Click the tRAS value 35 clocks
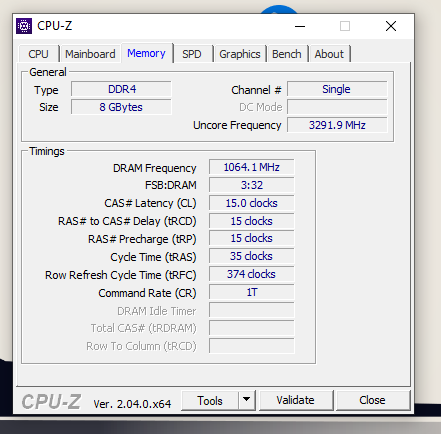441x434 pixels. click(252, 256)
